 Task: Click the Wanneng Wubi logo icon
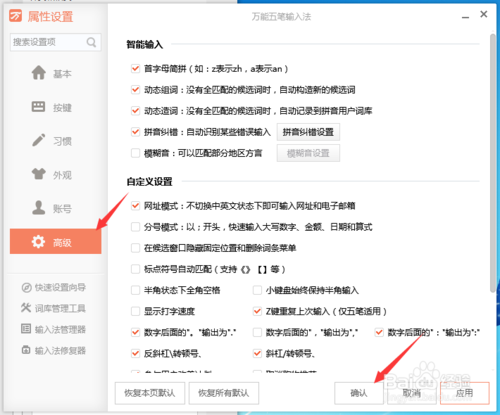click(x=15, y=16)
